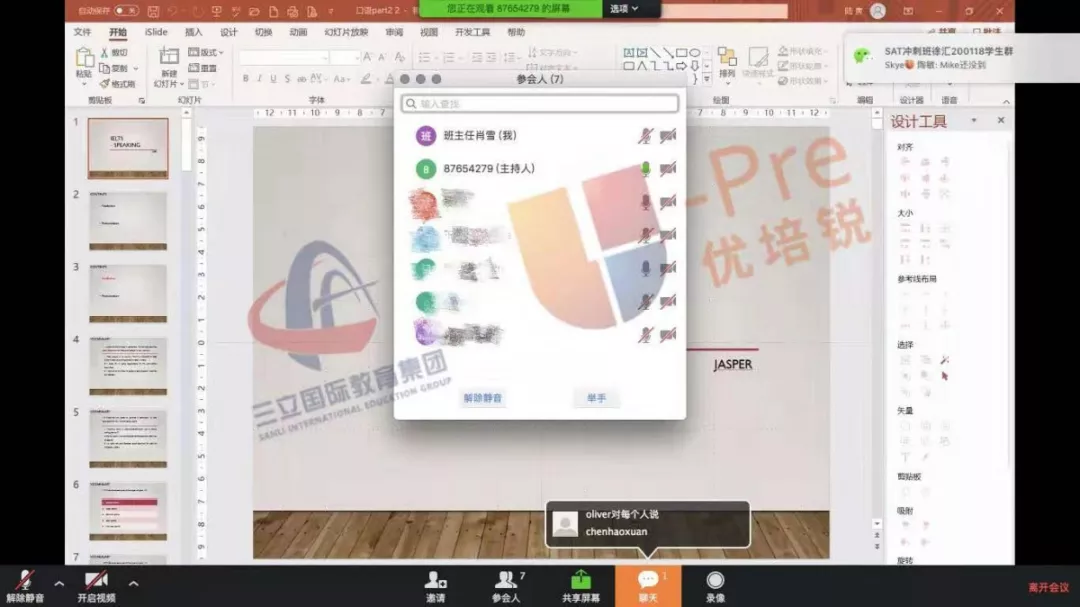Open the 设计工具 panel options dropdown arrow
Screen dimensions: 1080x607
pos(974,121)
